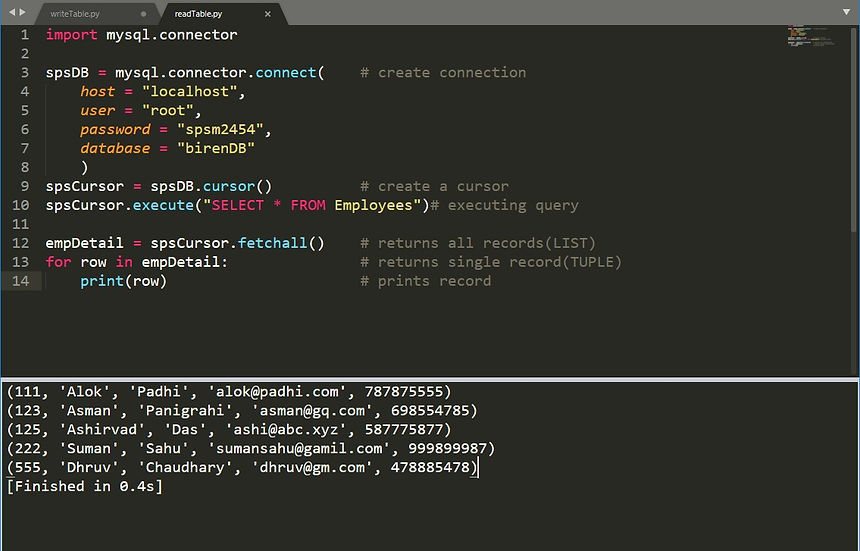Screen dimensions: 860x551
Task: Click 'asman@gq.com' in the output
Action: (x=312, y=410)
